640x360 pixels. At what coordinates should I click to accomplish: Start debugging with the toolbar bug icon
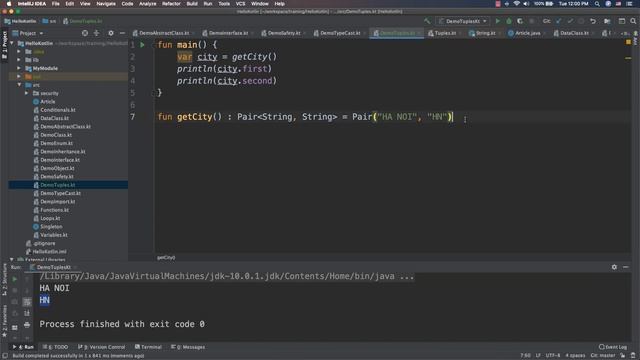(509, 21)
